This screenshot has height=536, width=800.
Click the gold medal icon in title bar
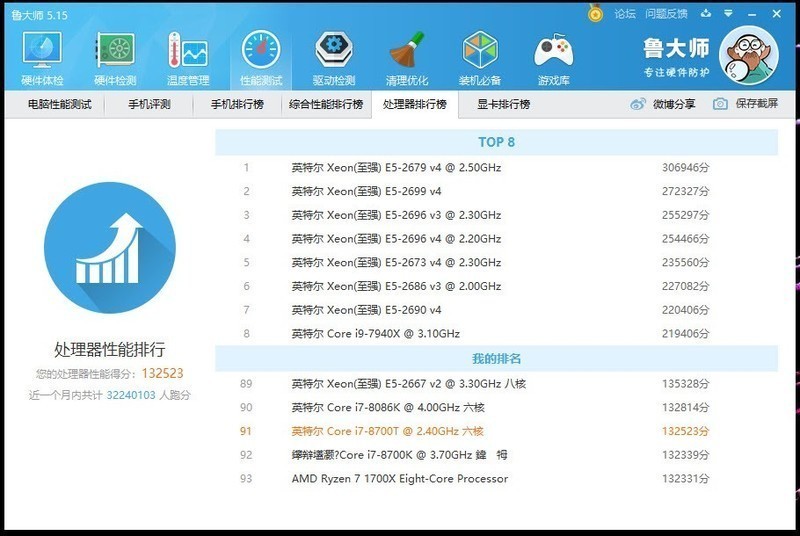(595, 13)
